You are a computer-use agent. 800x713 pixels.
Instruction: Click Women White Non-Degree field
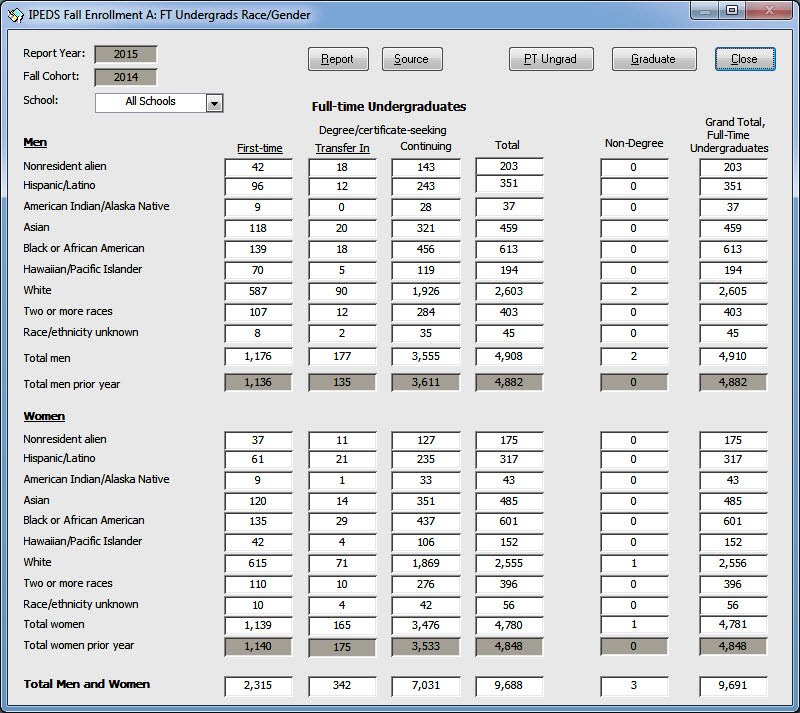634,563
